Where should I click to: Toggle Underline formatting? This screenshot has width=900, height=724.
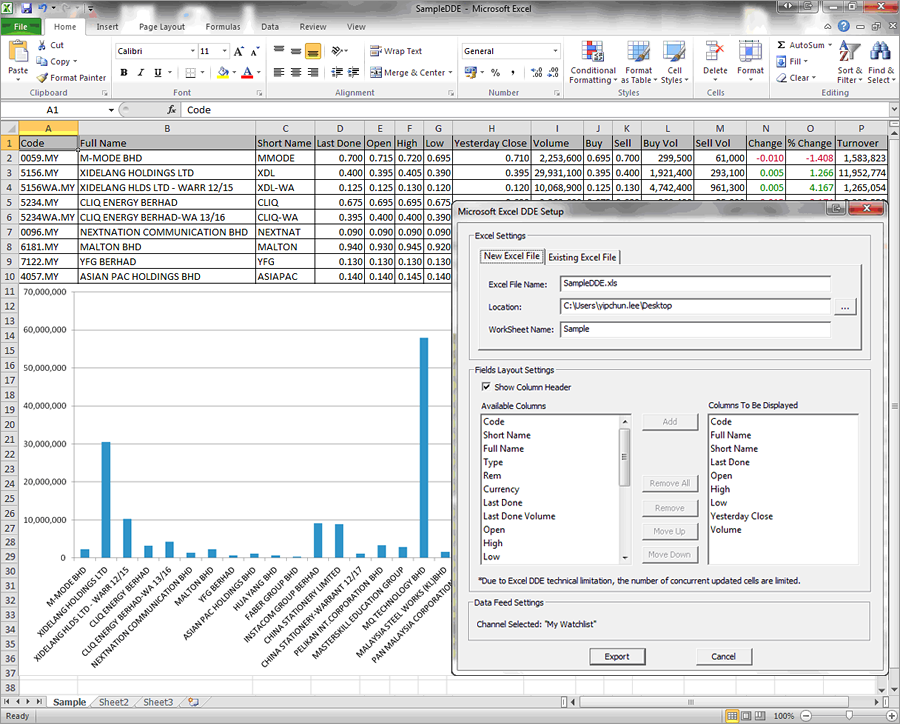(157, 72)
